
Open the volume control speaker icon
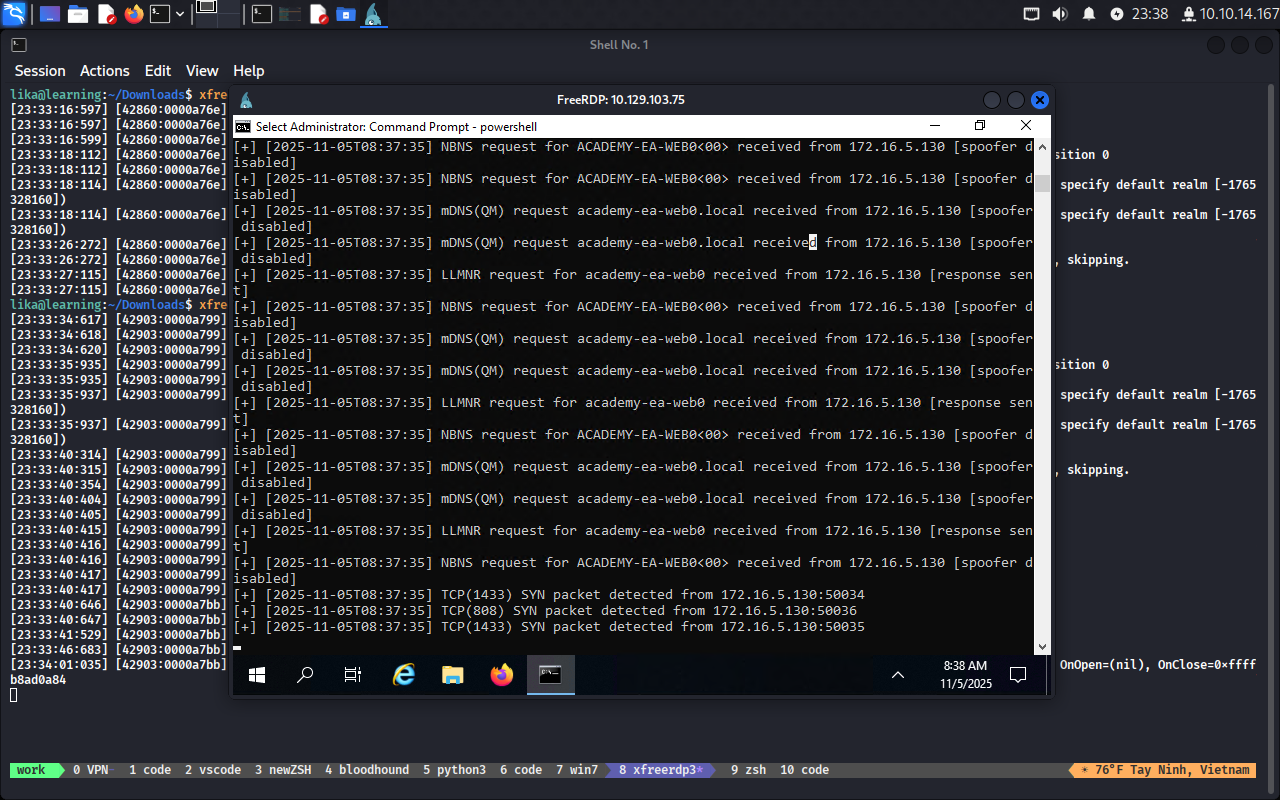coord(1060,14)
